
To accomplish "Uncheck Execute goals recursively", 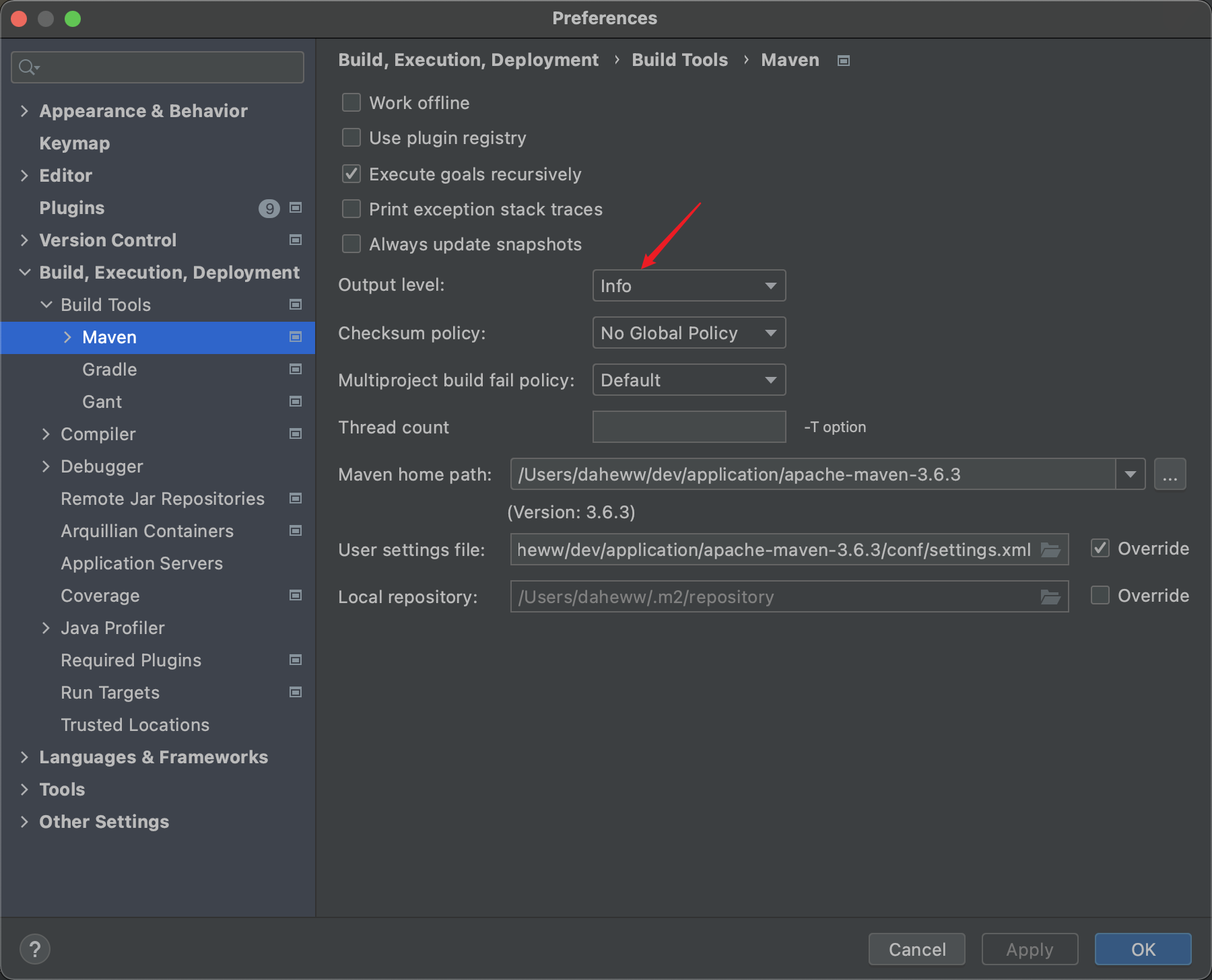I will point(351,174).
